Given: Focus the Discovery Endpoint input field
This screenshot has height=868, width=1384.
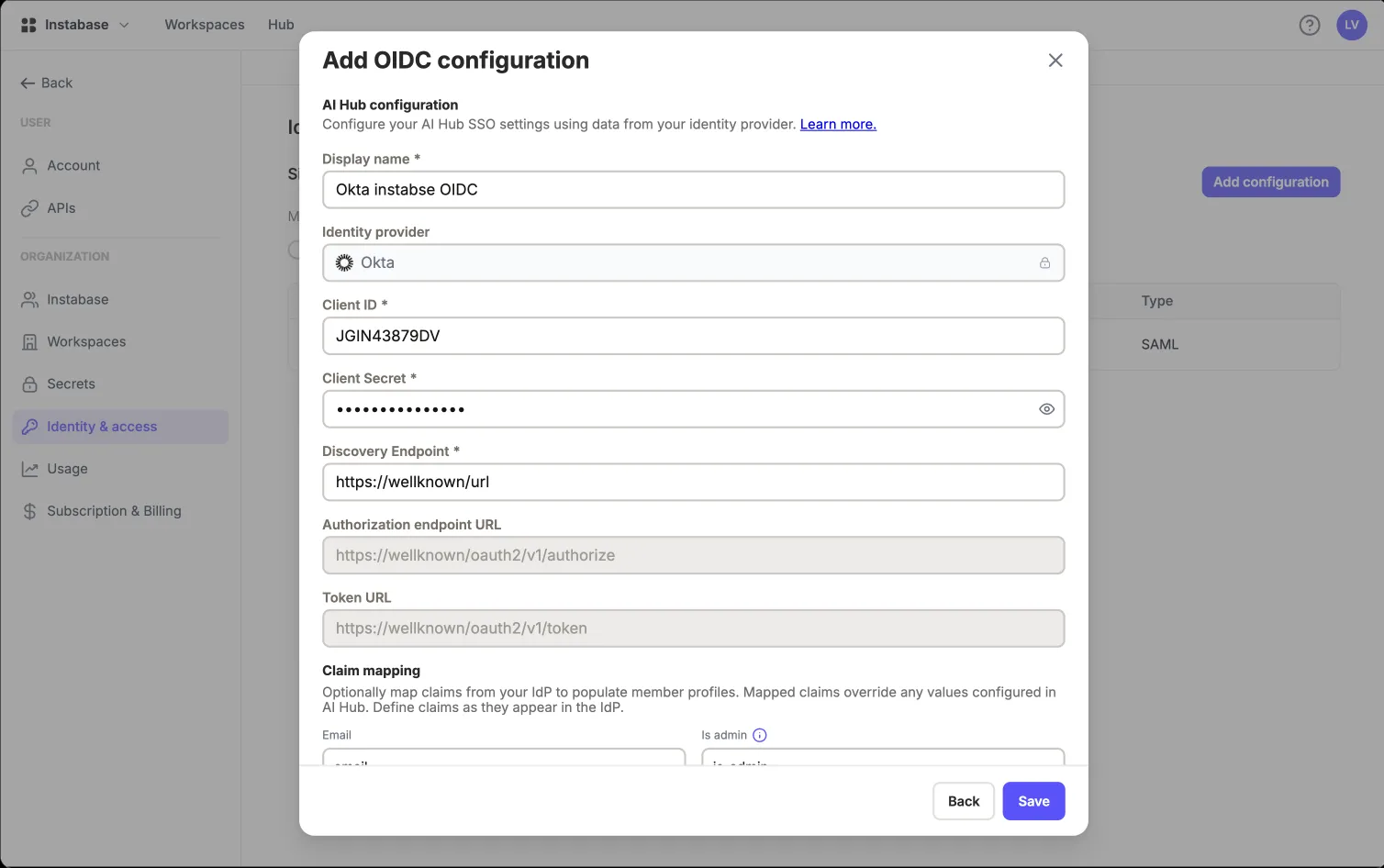Looking at the screenshot, I should coord(694,483).
